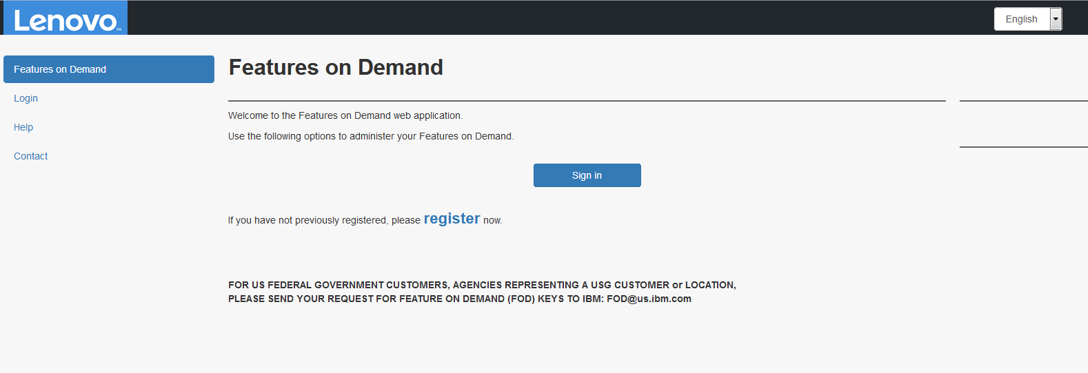
Task: Expand the language selector arrow button
Action: [x=1056, y=19]
